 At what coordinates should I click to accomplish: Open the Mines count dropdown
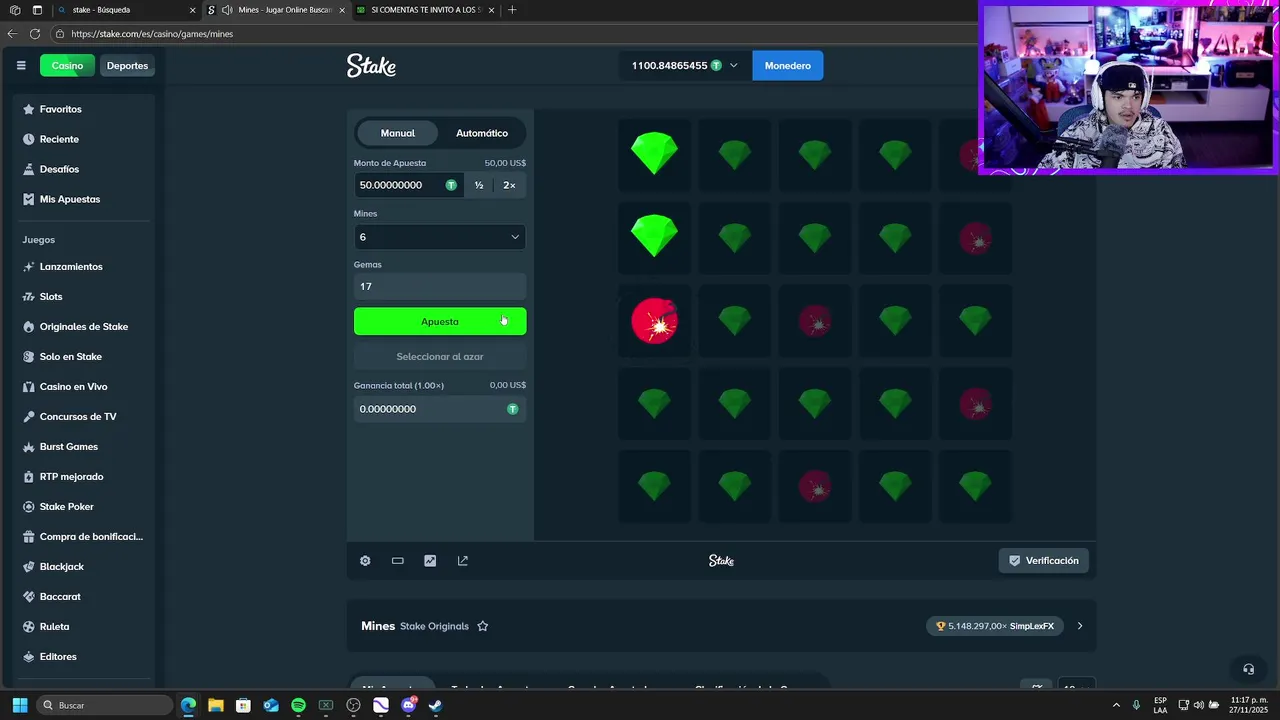[440, 237]
